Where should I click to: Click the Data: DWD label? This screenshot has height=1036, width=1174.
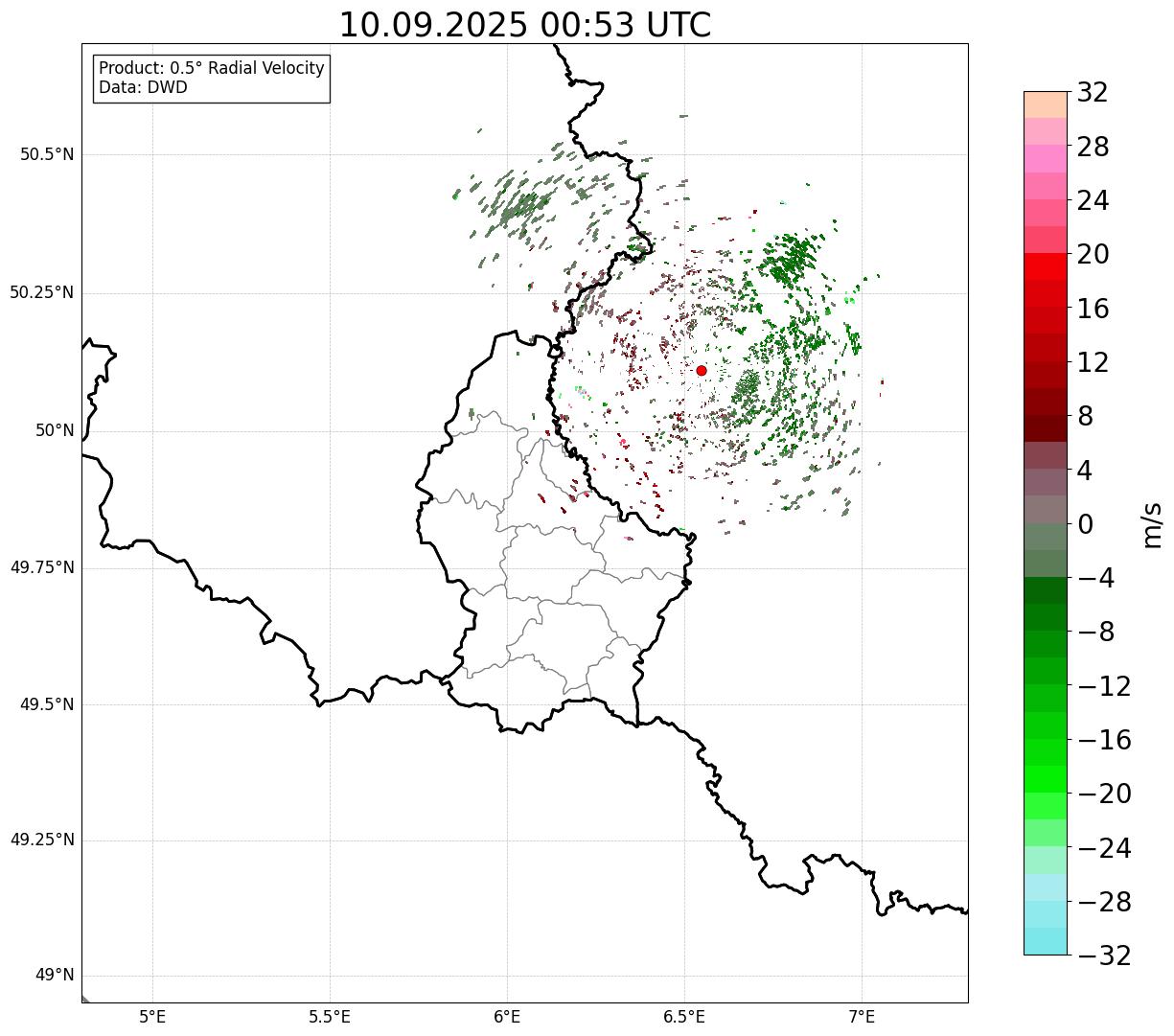143,87
